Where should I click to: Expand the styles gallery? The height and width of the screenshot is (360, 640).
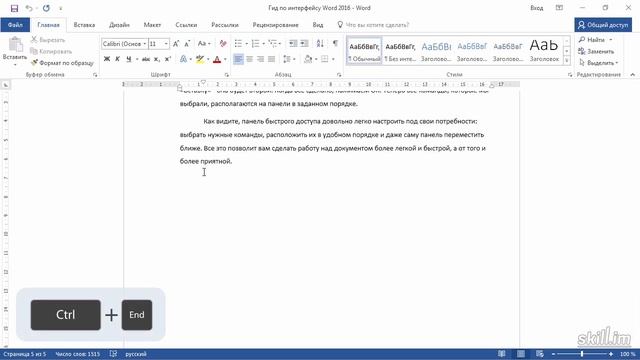tap(567, 61)
